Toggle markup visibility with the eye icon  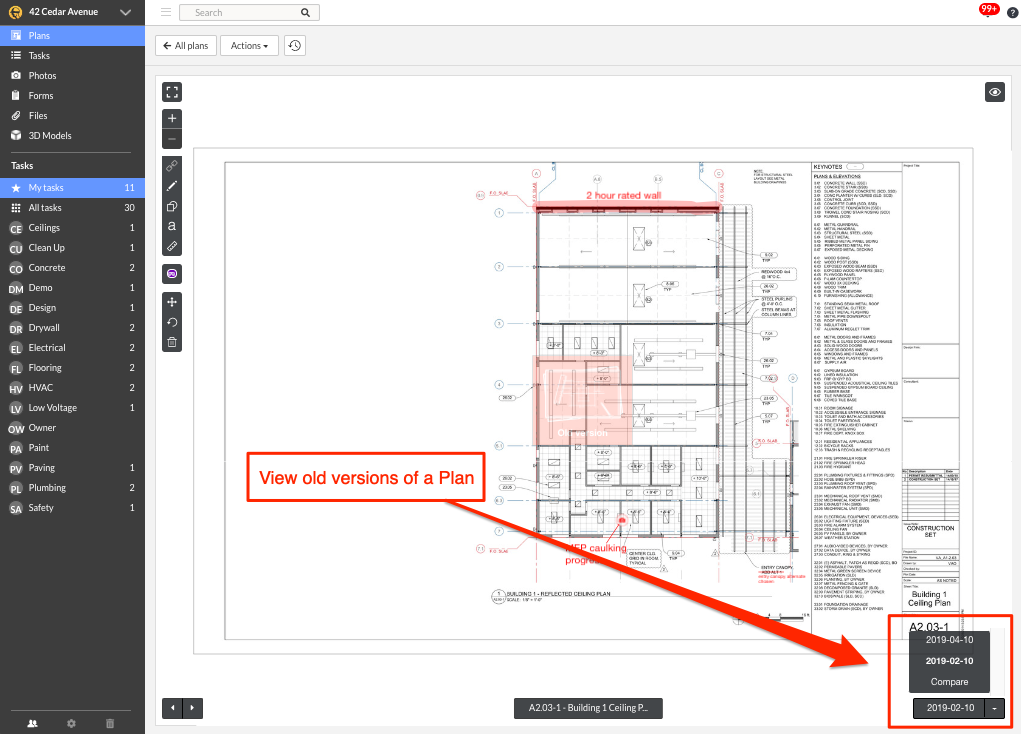994,91
